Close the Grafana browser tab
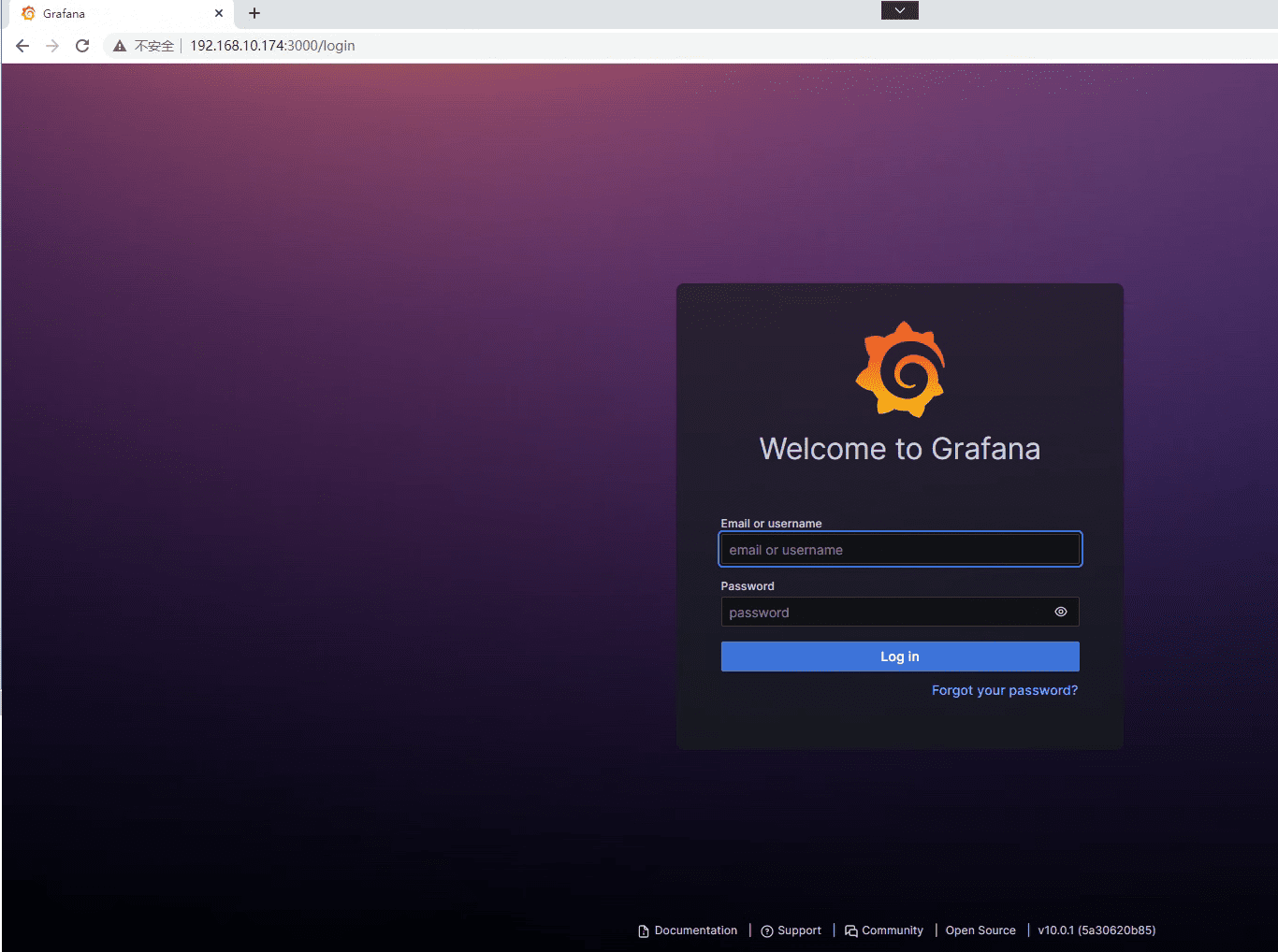Viewport: 1278px width, 952px height. pos(219,14)
